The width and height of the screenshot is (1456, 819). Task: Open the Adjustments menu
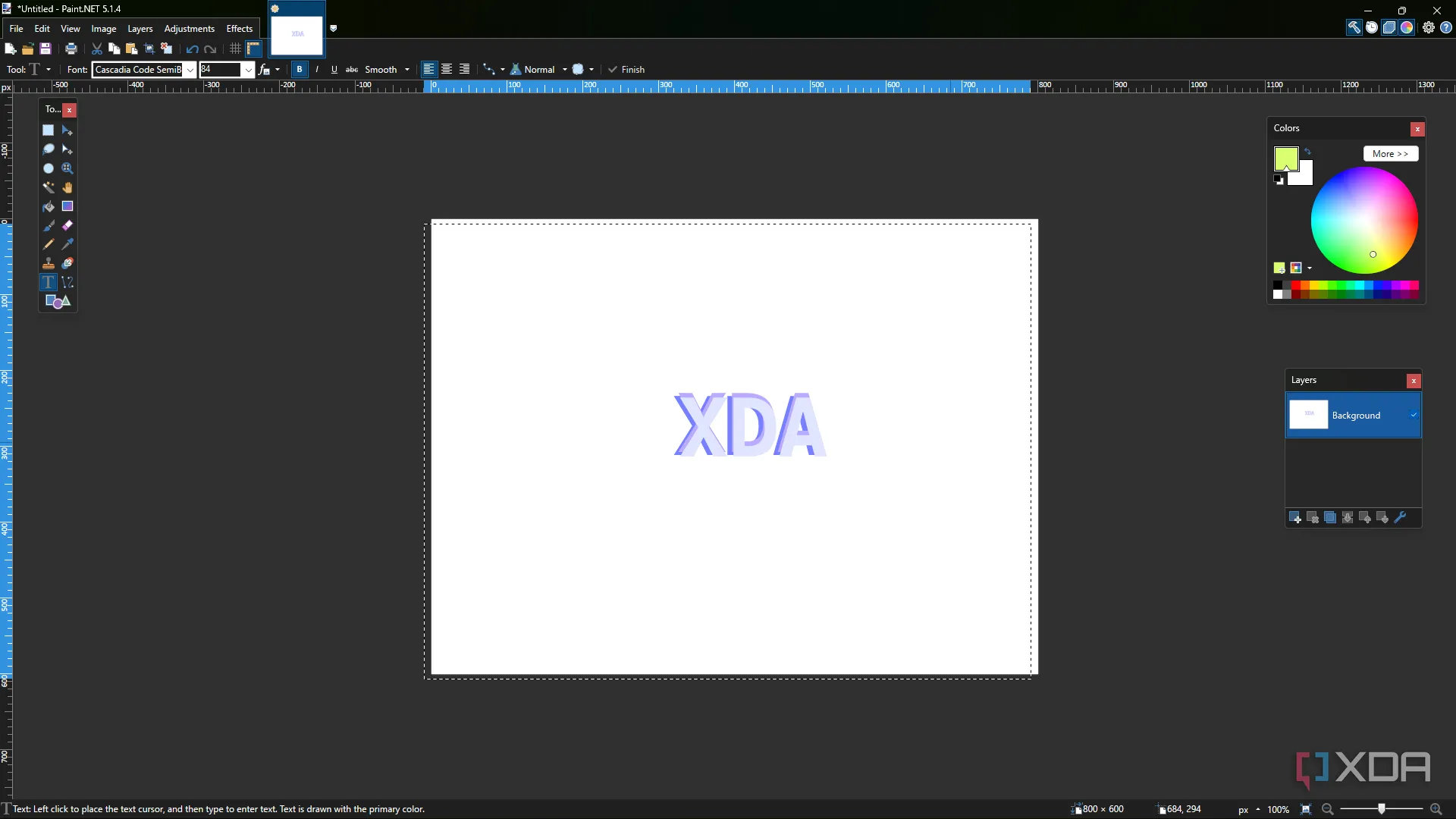tap(190, 29)
